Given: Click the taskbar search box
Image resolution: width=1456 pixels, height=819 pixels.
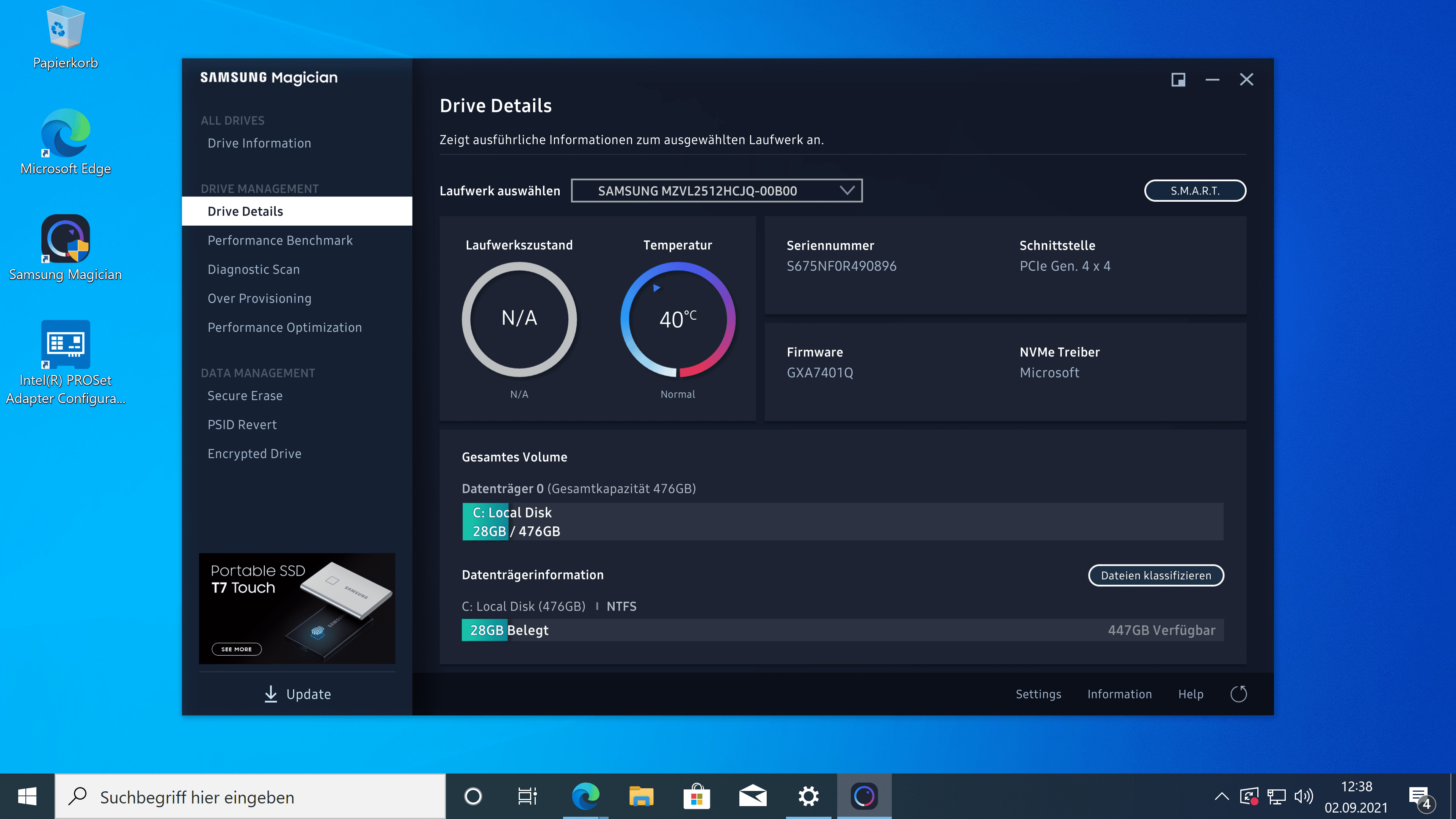Looking at the screenshot, I should [250, 796].
